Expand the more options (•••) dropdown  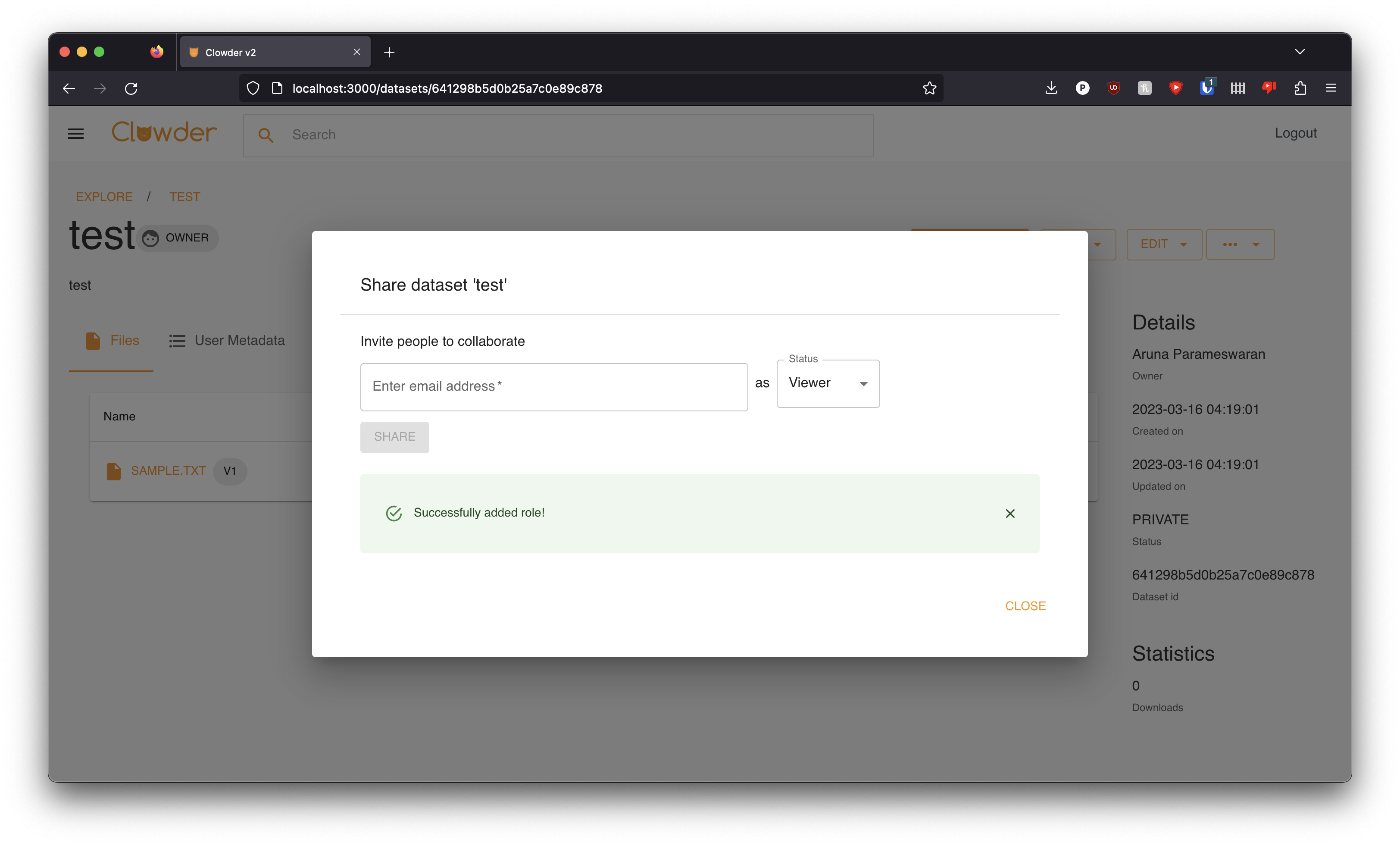point(1240,244)
